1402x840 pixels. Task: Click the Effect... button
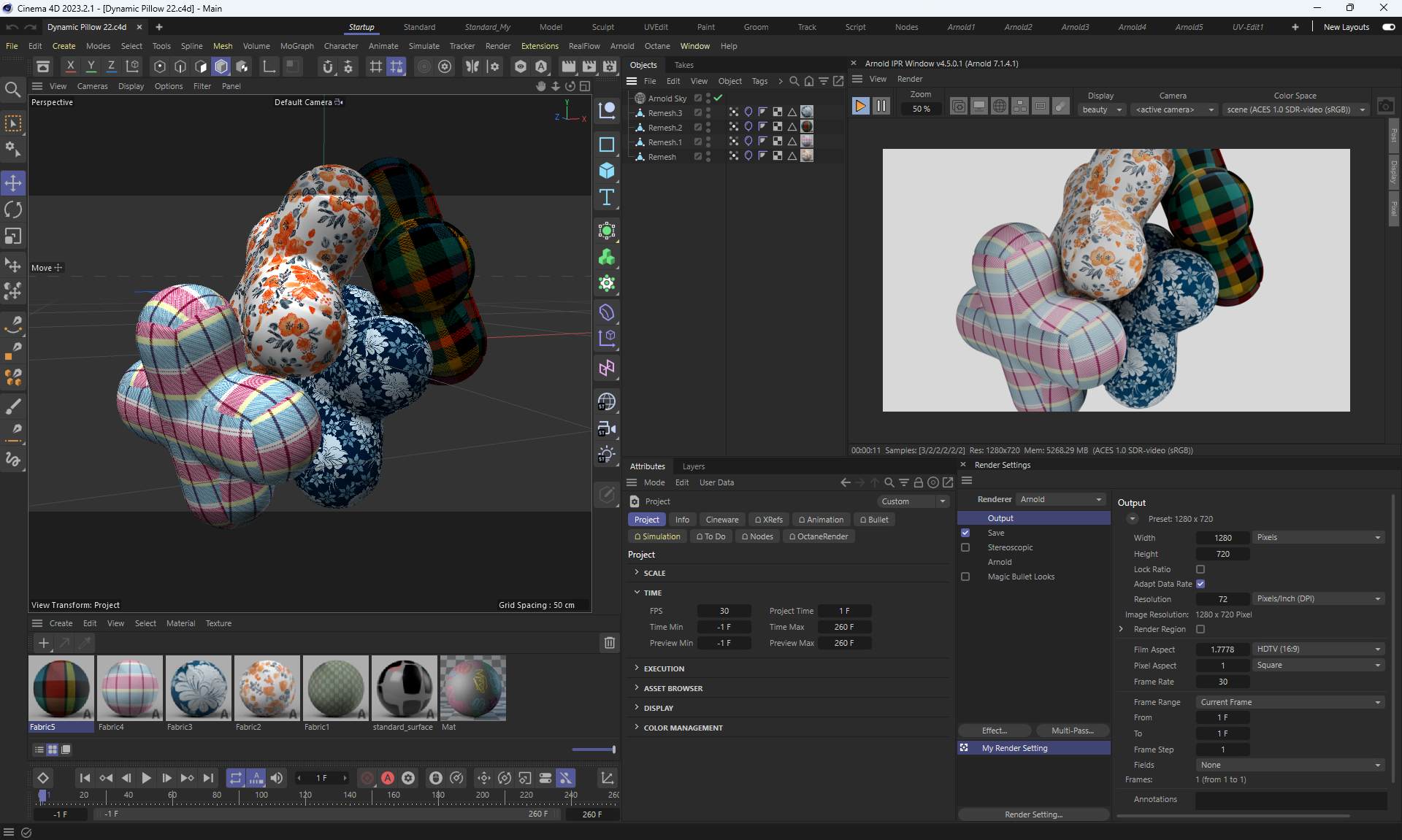(994, 731)
